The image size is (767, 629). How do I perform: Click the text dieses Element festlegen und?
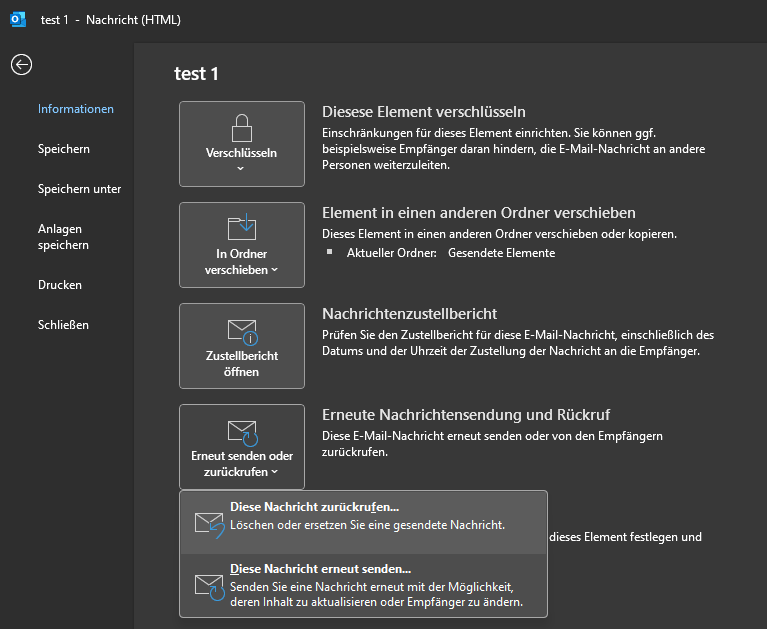(x=625, y=537)
